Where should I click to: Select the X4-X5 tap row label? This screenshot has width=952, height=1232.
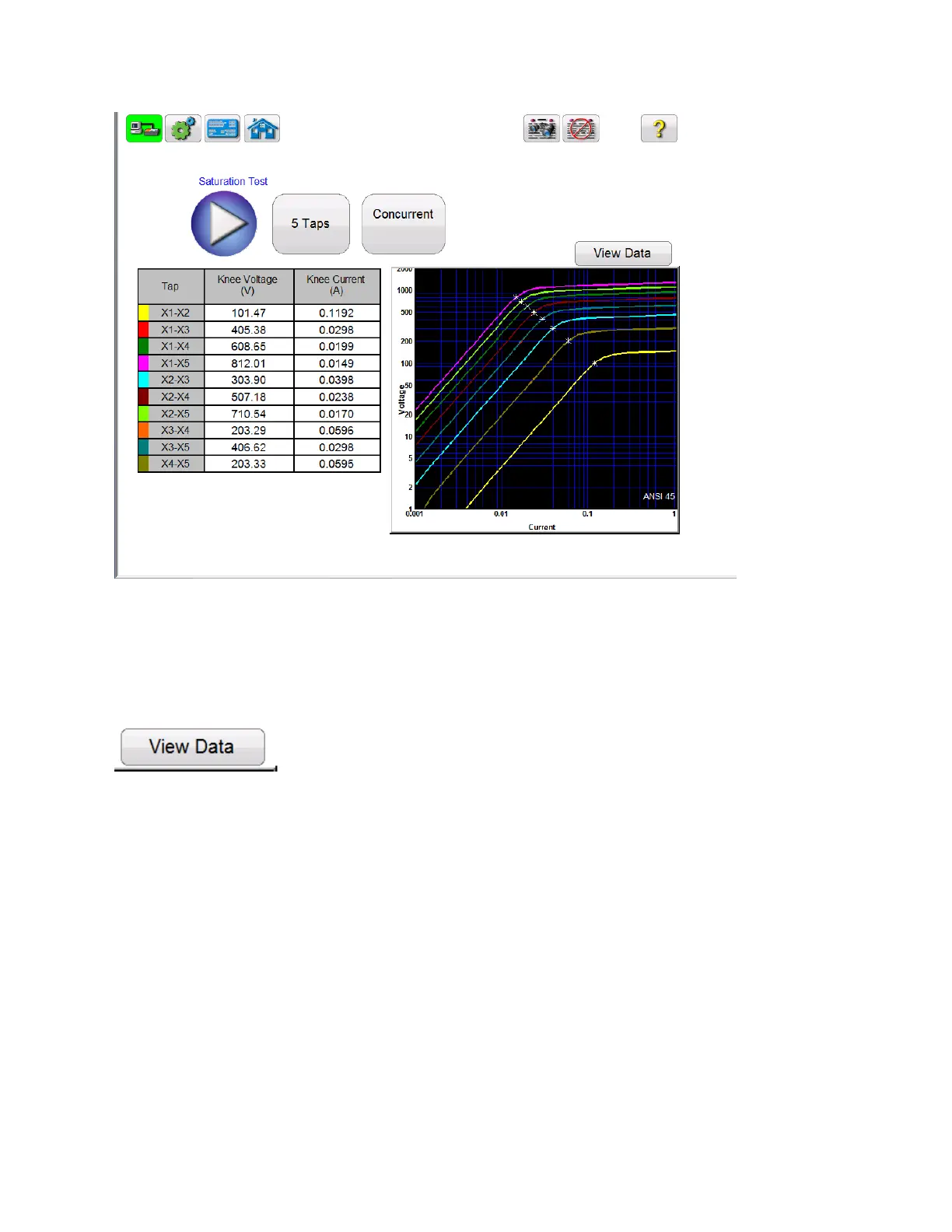click(x=176, y=464)
